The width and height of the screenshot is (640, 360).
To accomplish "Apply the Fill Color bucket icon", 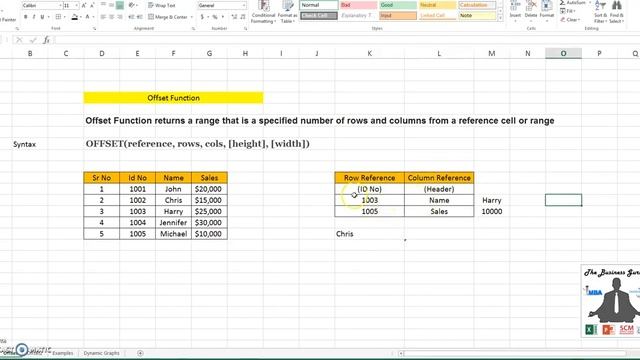I will pyautogui.click(x=74, y=17).
